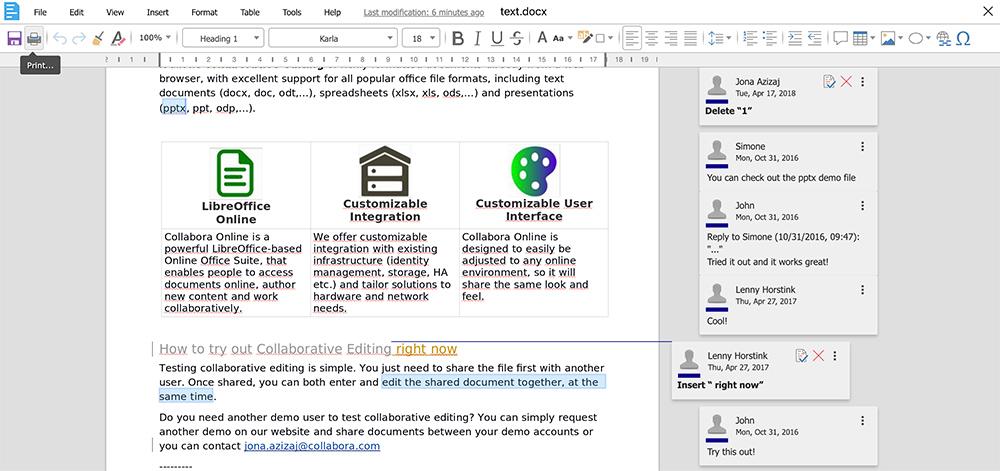This screenshot has width=1000, height=471.
Task: Expand the table dropdown arrow
Action: (872, 38)
